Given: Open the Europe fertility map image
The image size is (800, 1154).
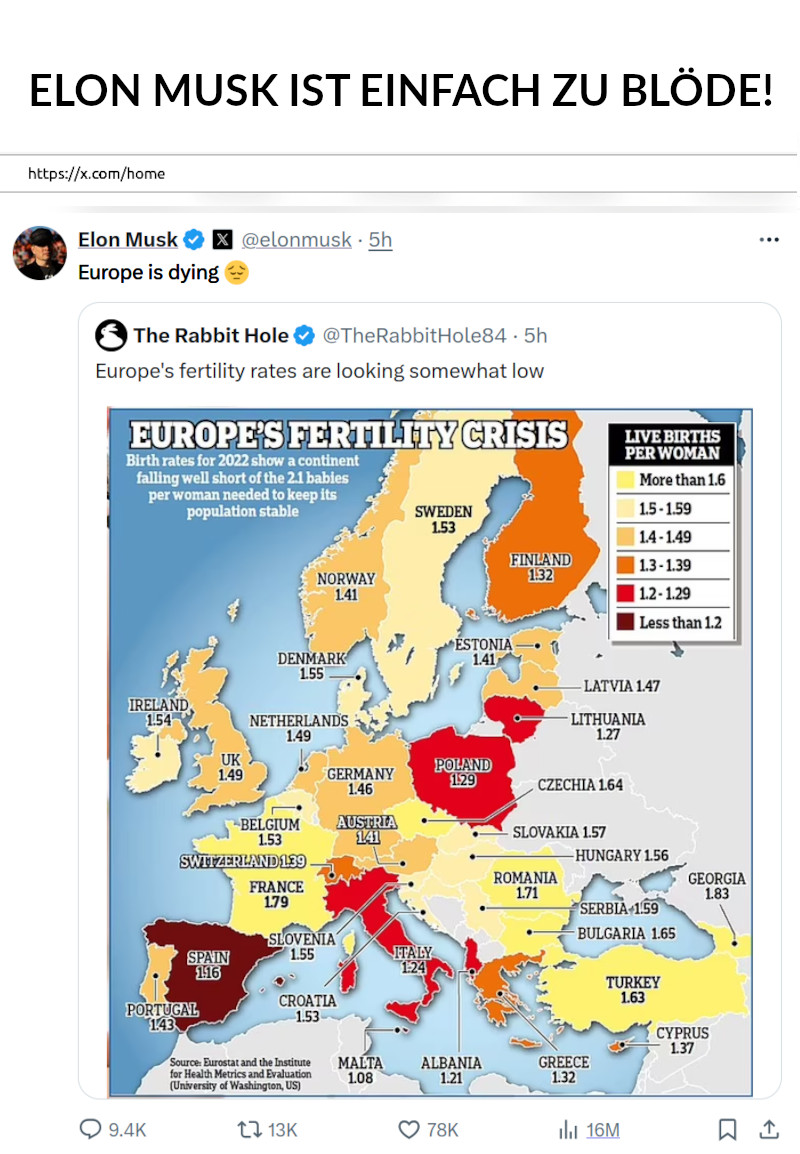Looking at the screenshot, I should pyautogui.click(x=431, y=752).
